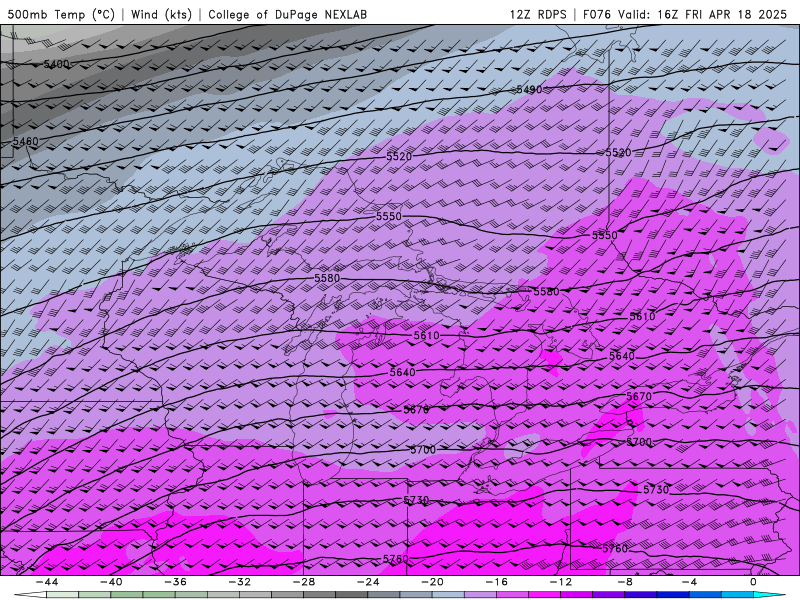Click the eastern 5640 contour label
800x600 pixels.
[x=622, y=356]
